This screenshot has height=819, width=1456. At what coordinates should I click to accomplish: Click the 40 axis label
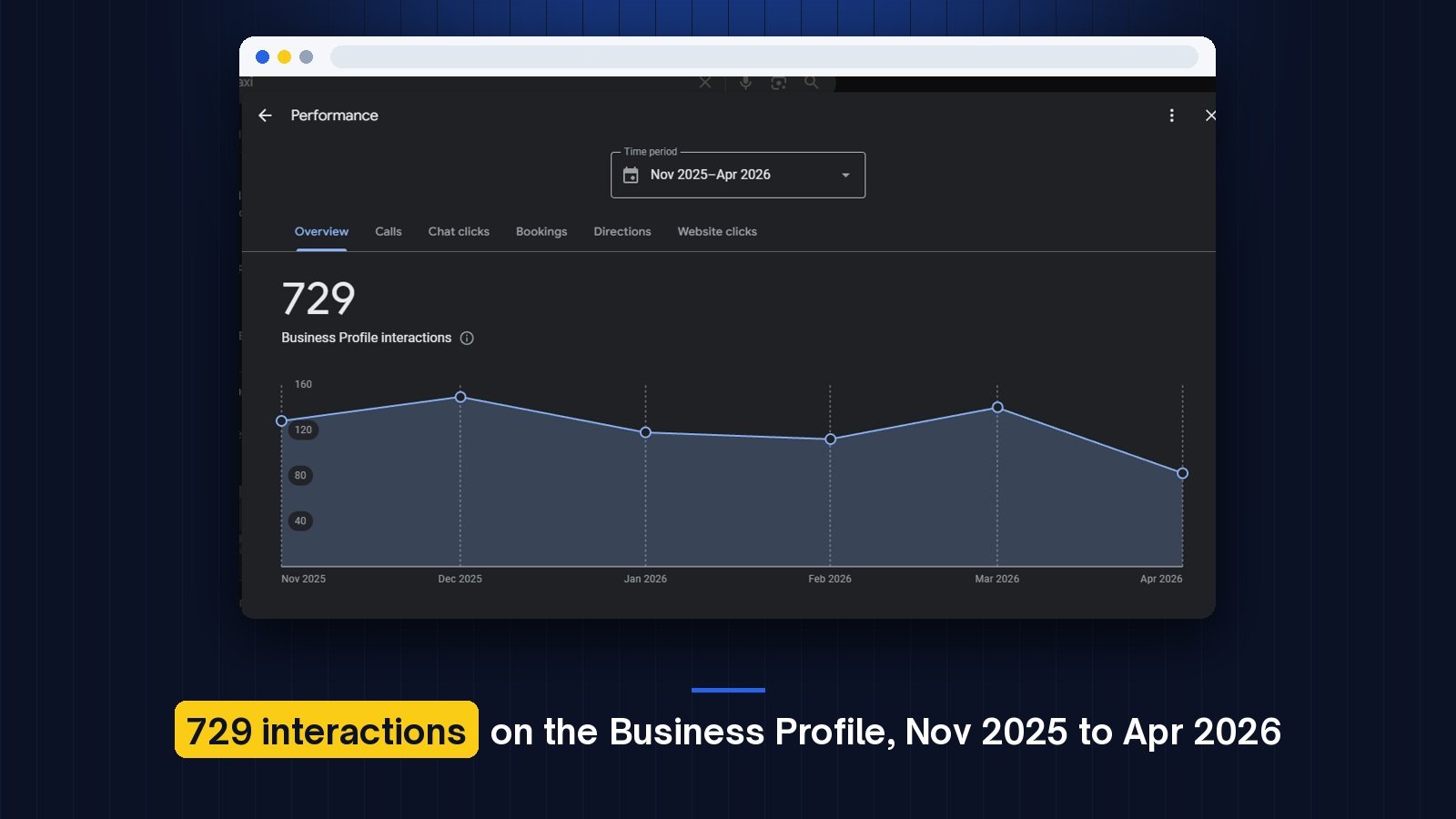pos(300,521)
